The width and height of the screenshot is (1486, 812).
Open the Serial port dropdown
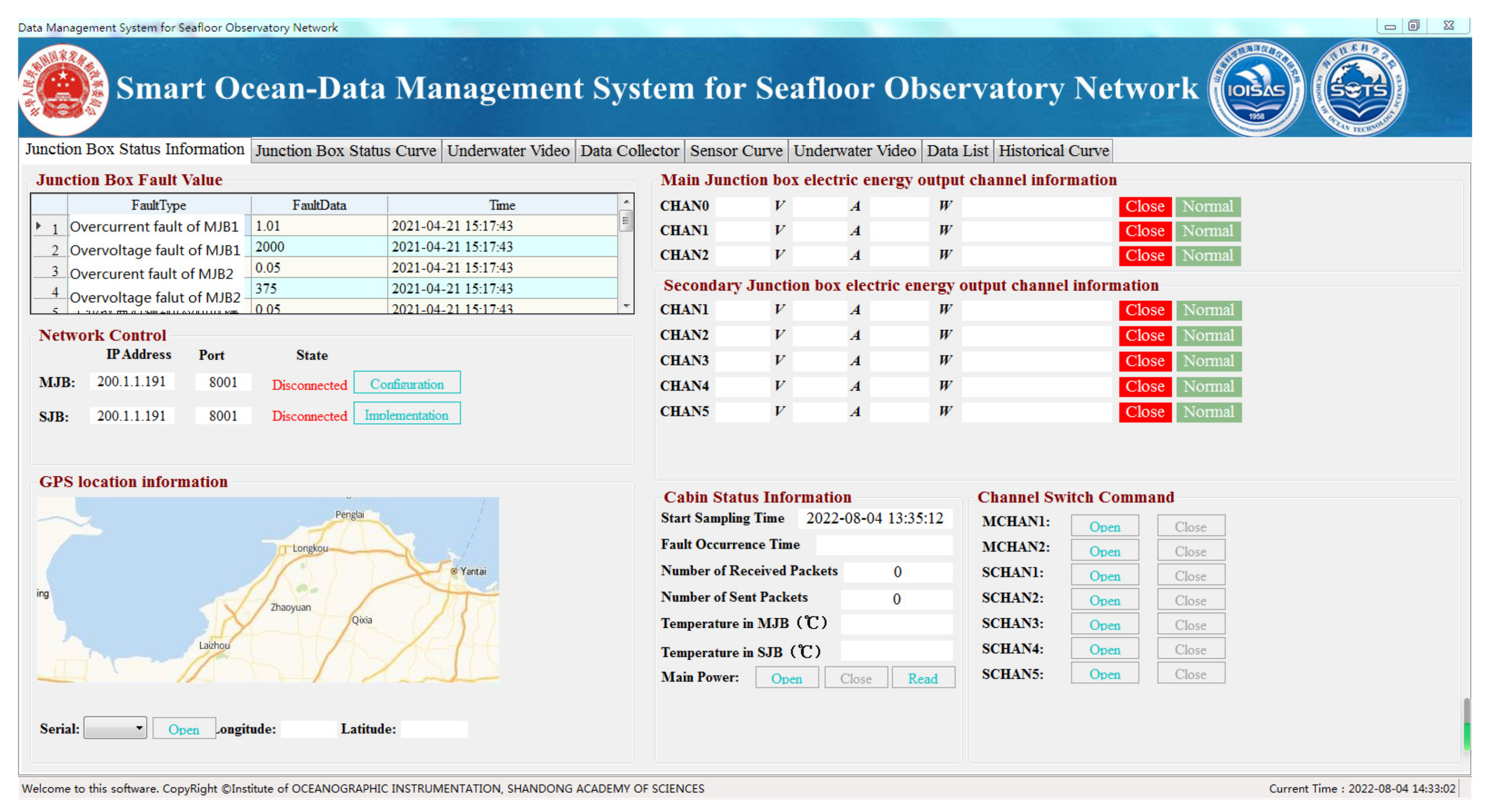coord(139,728)
